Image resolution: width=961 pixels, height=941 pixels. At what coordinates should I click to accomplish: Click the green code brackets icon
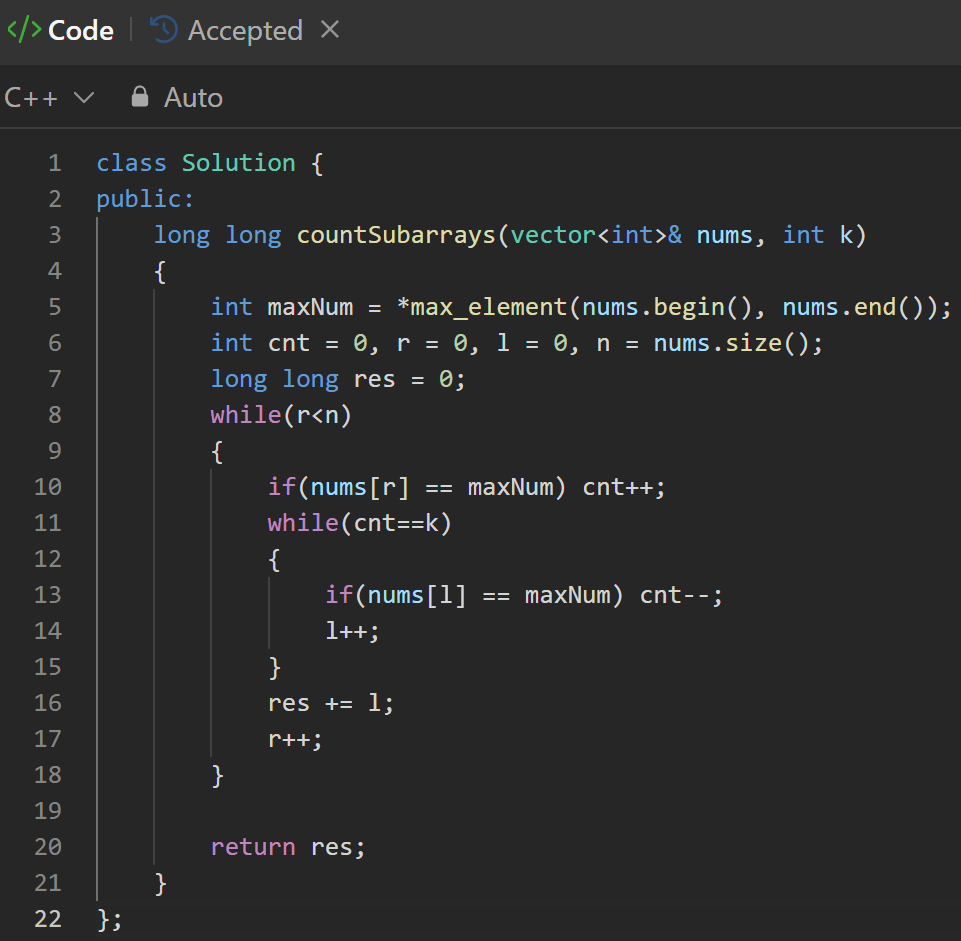point(24,30)
